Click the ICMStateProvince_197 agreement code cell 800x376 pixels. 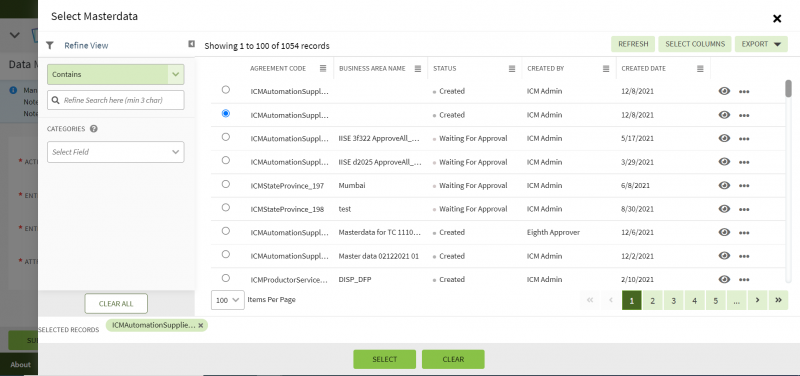(x=287, y=186)
